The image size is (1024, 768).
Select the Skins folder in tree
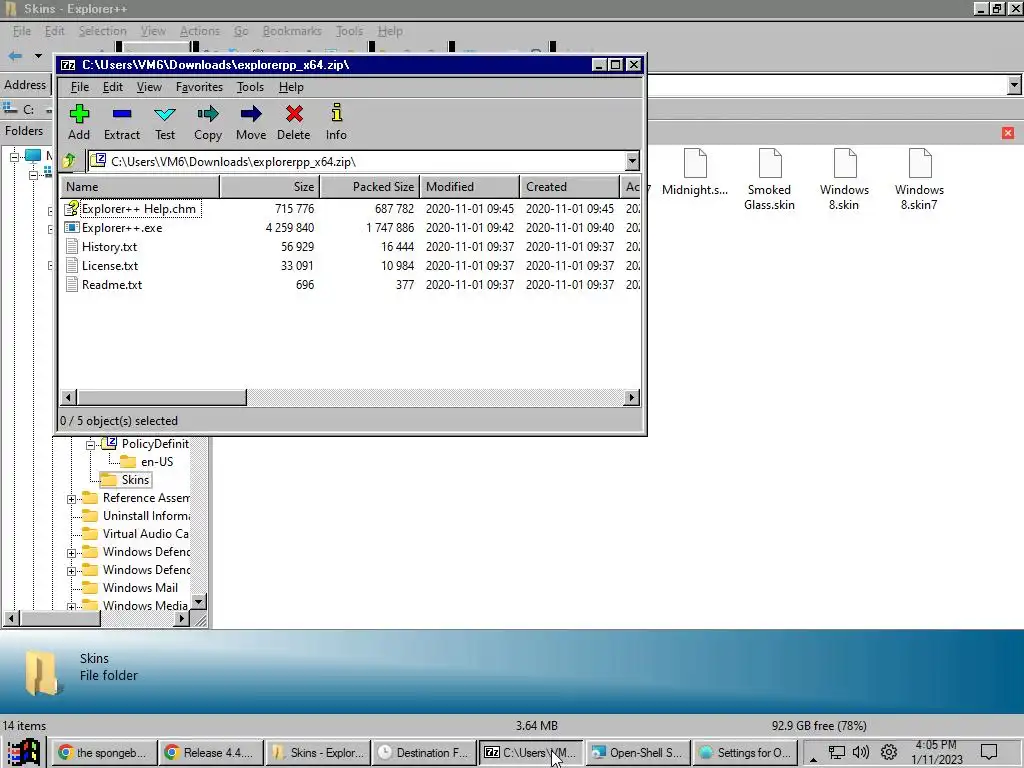127,480
